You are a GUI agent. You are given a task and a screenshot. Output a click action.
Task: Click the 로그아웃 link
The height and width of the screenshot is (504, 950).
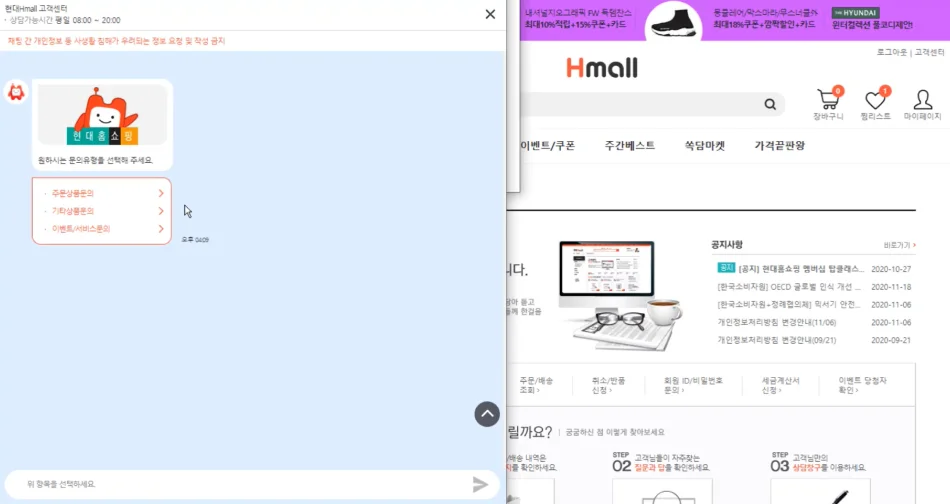pos(892,53)
